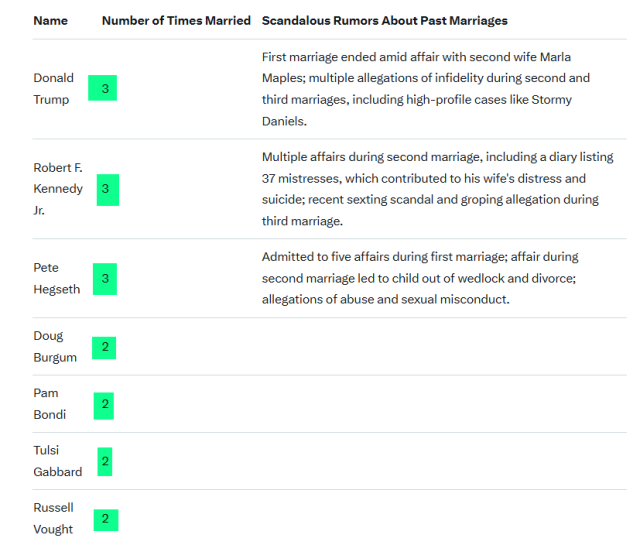Select the Donald Trump name cell
The width and height of the screenshot is (640, 545).
53,88
